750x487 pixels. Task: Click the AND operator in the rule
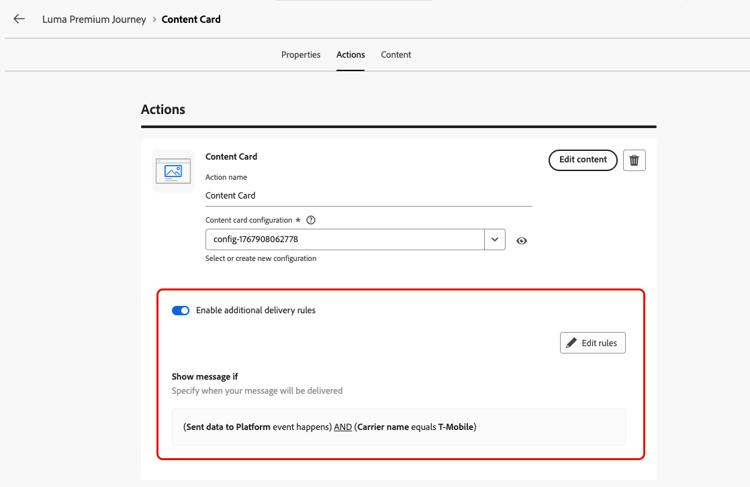(x=343, y=427)
